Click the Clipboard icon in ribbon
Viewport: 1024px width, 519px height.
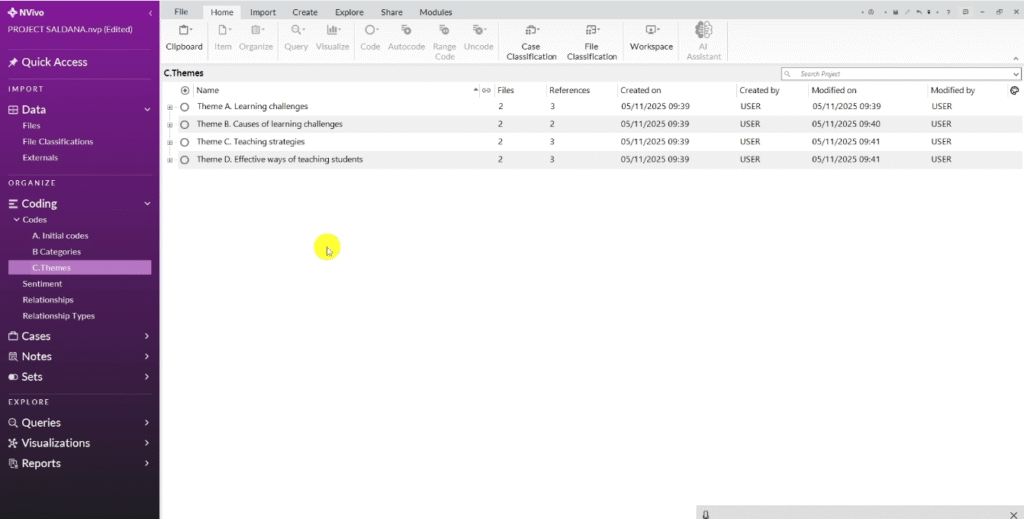tap(184, 31)
